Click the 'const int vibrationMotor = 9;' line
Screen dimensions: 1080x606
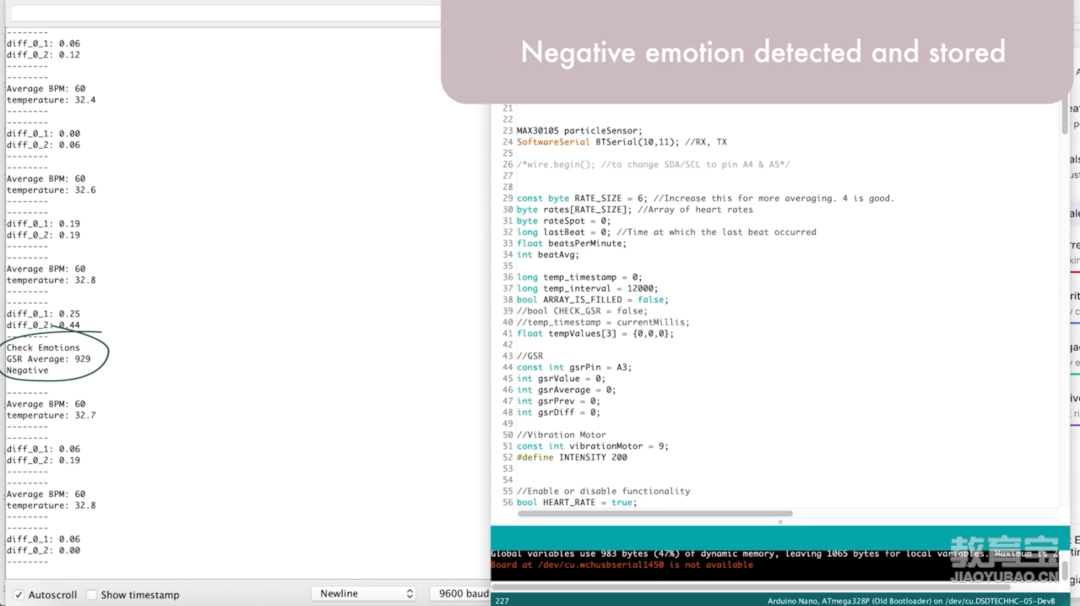pyautogui.click(x=592, y=446)
